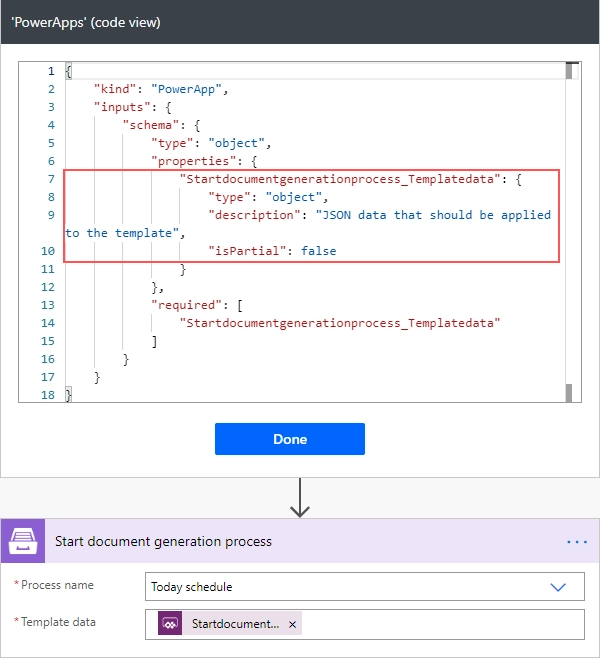Image resolution: width=600 pixels, height=658 pixels.
Task: Open the three-dot menu on Start document generation
Action: coord(577,542)
